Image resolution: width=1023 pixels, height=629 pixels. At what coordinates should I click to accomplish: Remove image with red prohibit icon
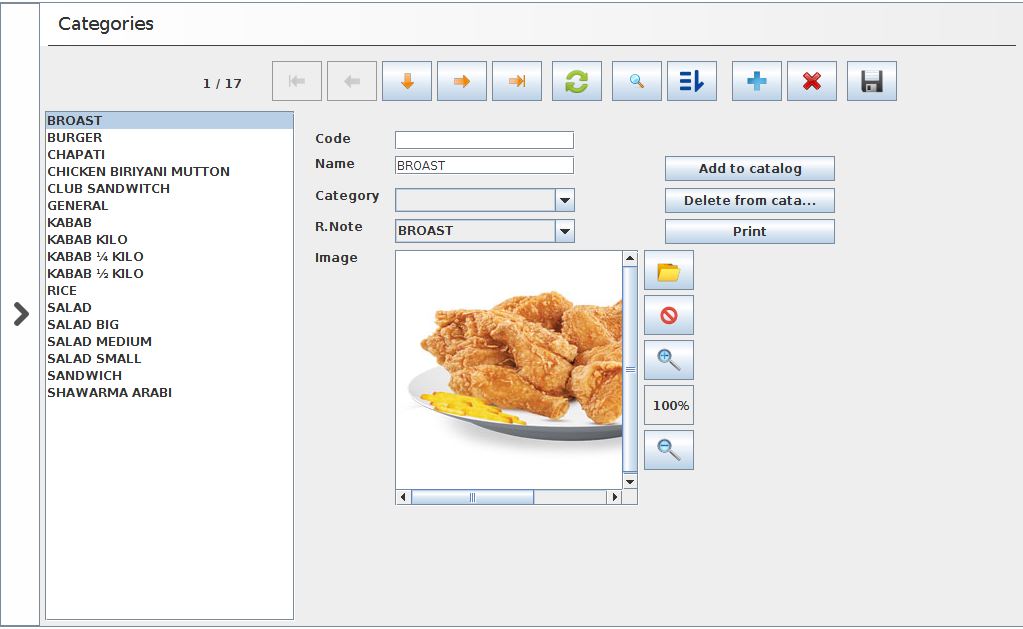669,316
